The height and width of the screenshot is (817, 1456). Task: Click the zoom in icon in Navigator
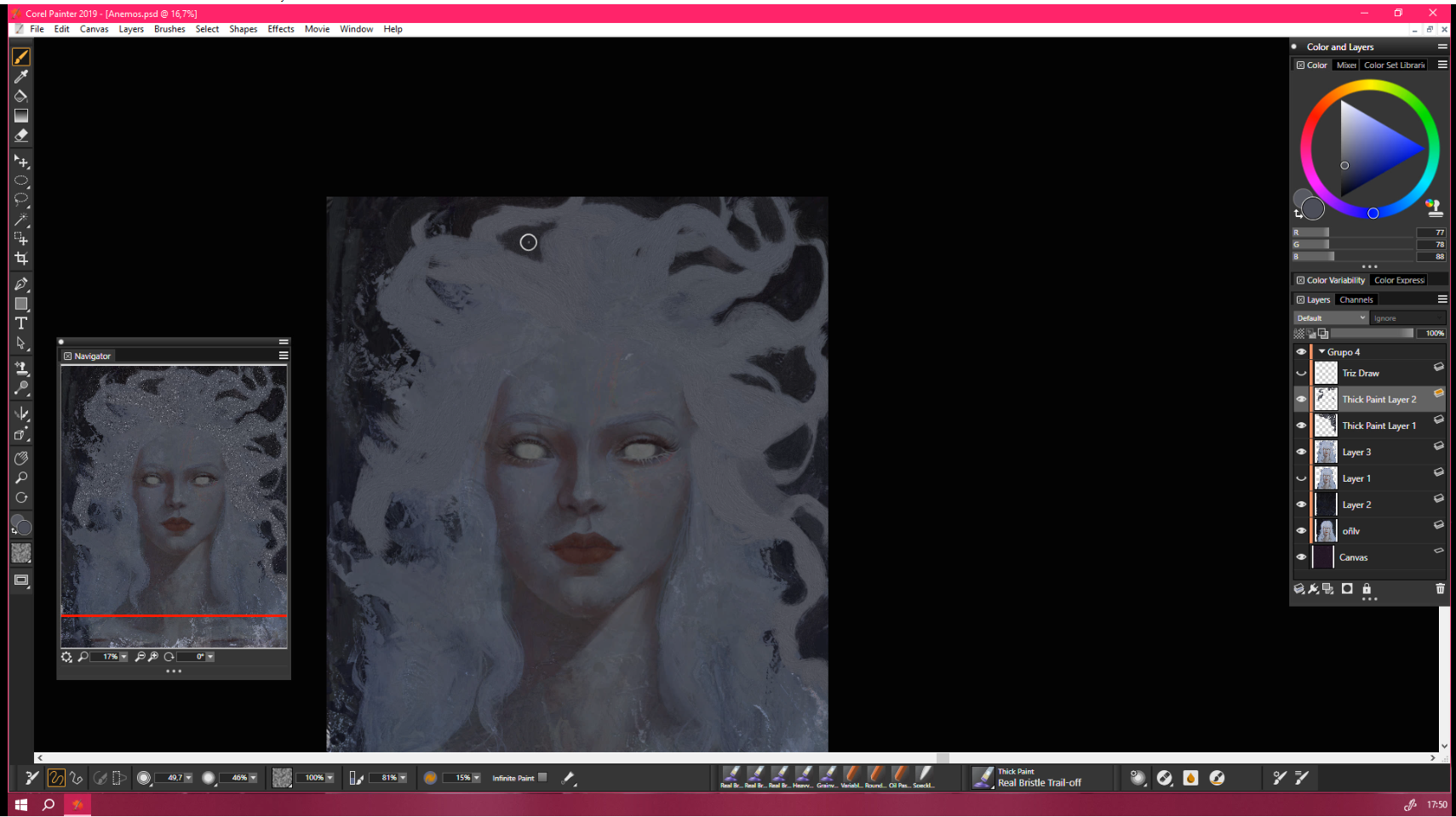[x=153, y=657]
